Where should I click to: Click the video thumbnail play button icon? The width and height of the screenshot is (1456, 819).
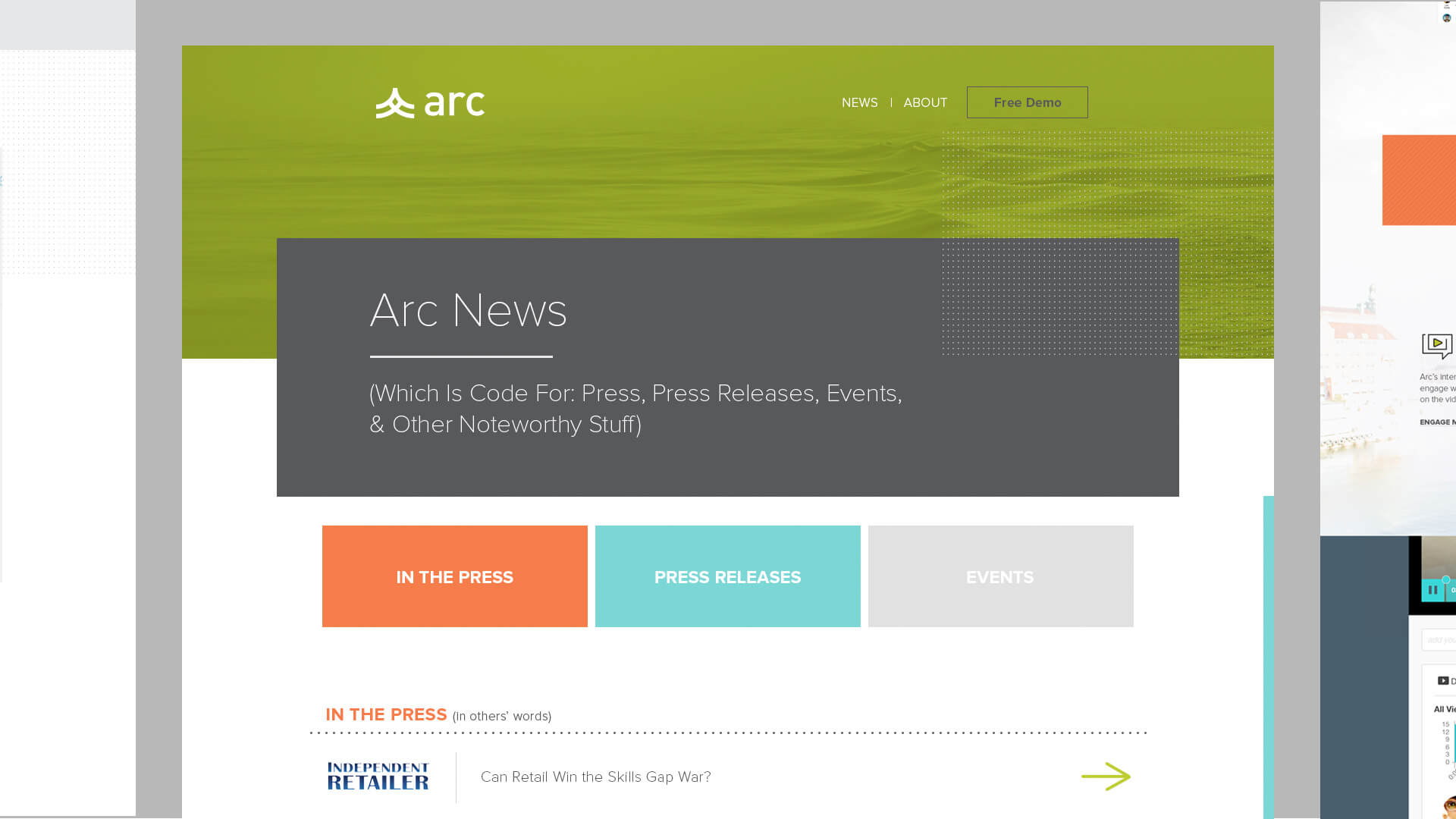tap(1438, 345)
